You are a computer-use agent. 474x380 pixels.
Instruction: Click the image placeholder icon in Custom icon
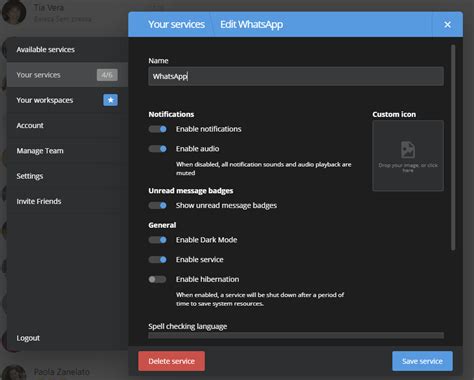[x=408, y=150]
